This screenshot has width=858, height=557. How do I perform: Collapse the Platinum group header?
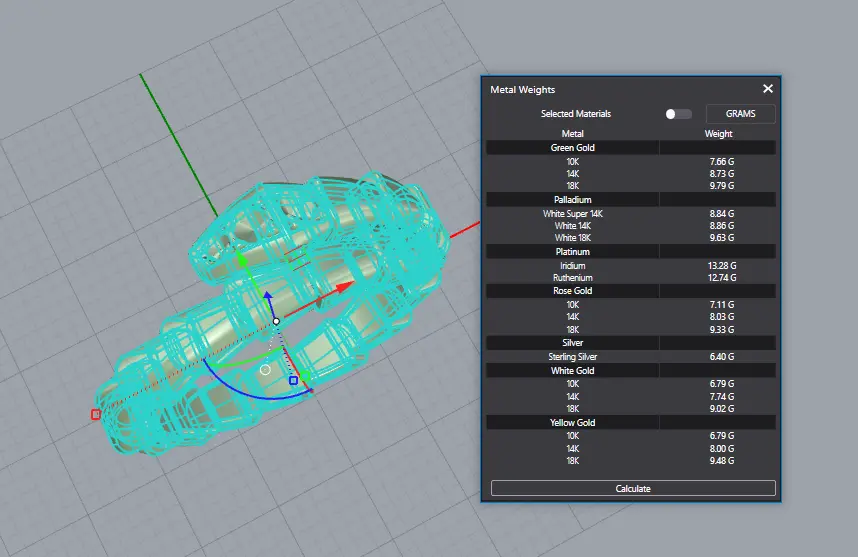point(573,252)
